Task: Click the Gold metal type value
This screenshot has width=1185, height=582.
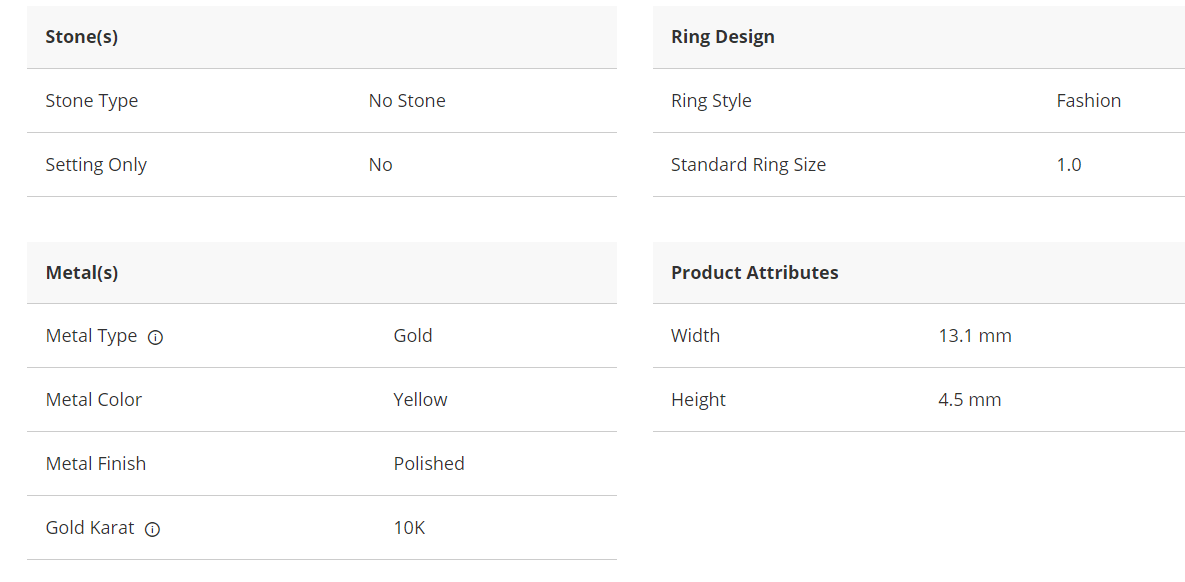Action: point(413,336)
